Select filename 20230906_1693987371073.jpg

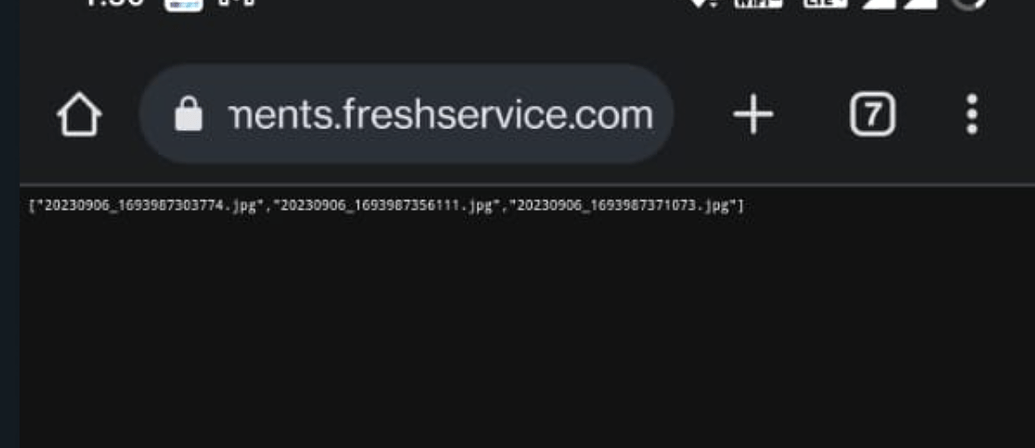coord(625,206)
